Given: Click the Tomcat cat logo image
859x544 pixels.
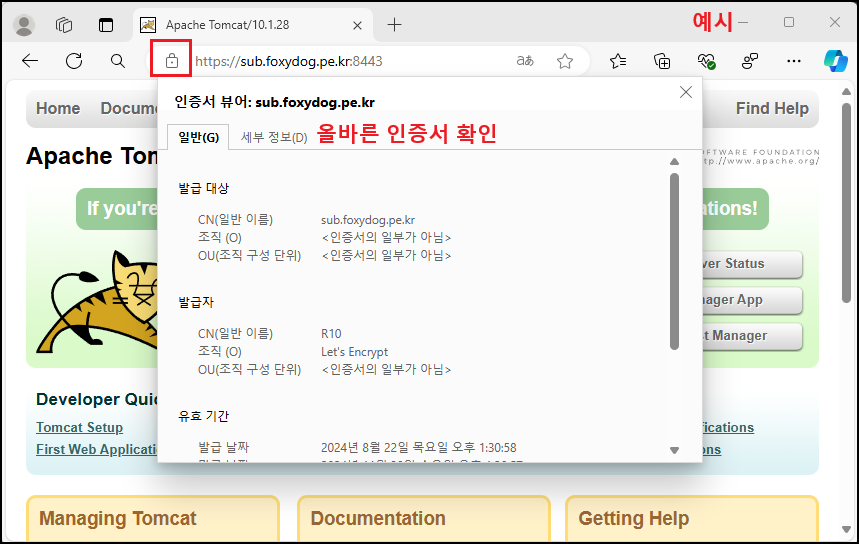Looking at the screenshot, I should pyautogui.click(x=97, y=301).
